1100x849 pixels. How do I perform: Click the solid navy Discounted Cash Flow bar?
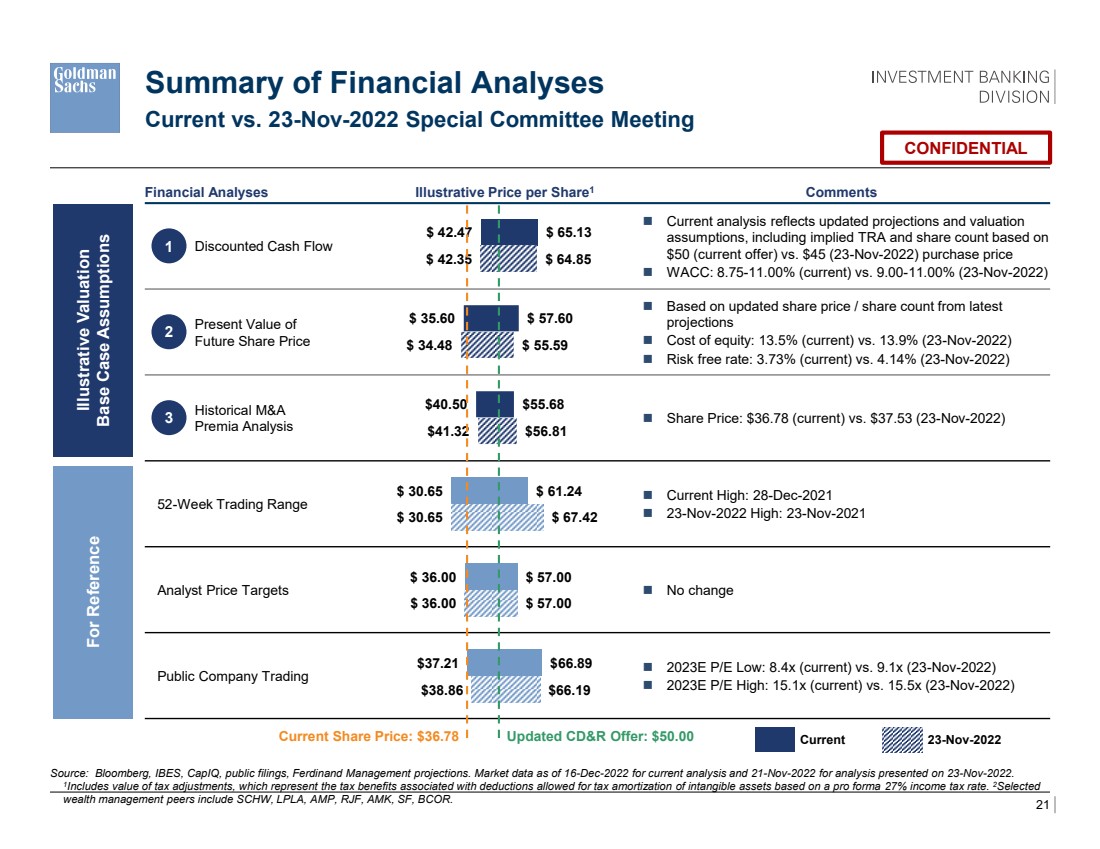pyautogui.click(x=509, y=232)
